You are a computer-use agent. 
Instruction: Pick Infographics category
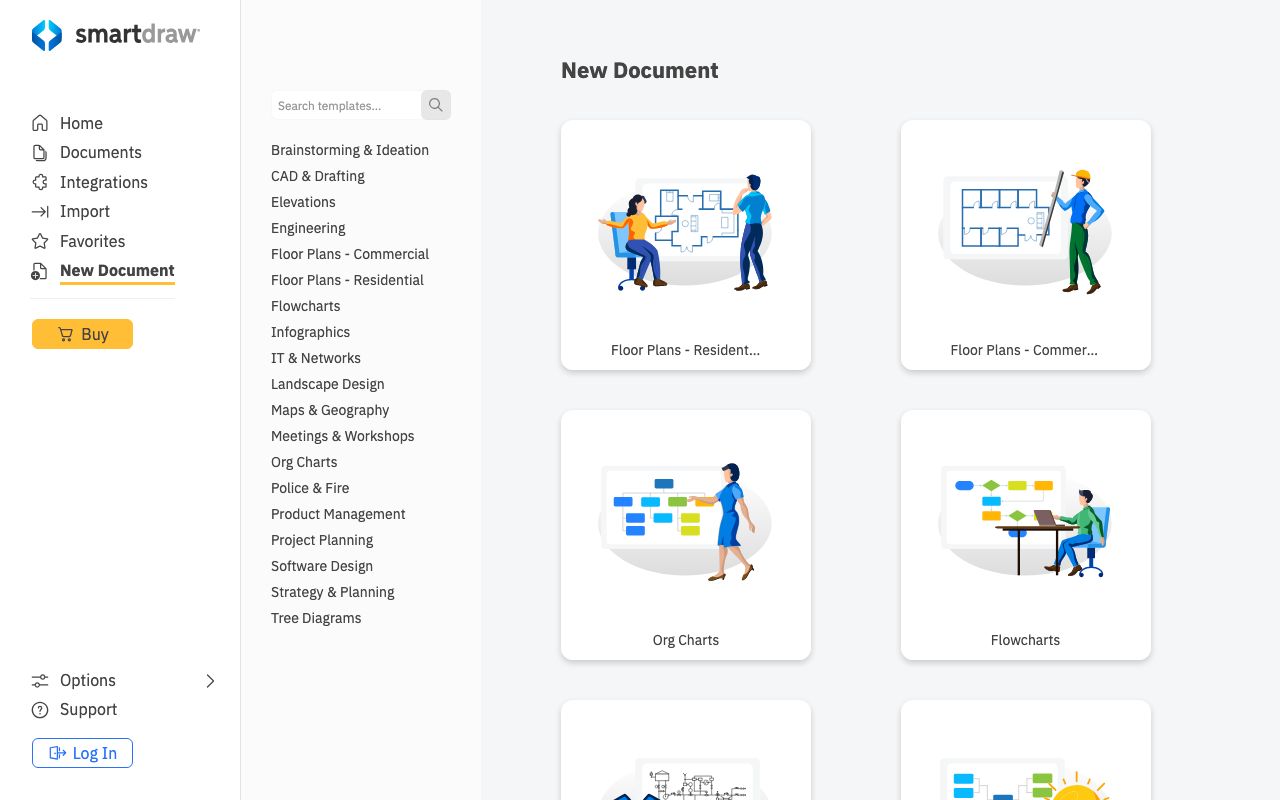311,332
